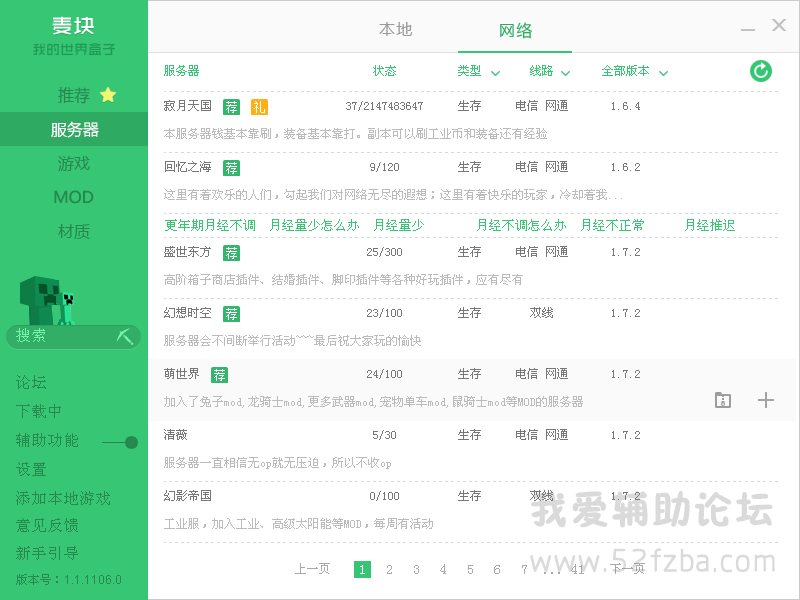Open the MOD section
Image resolution: width=800 pixels, height=600 pixels.
73,197
